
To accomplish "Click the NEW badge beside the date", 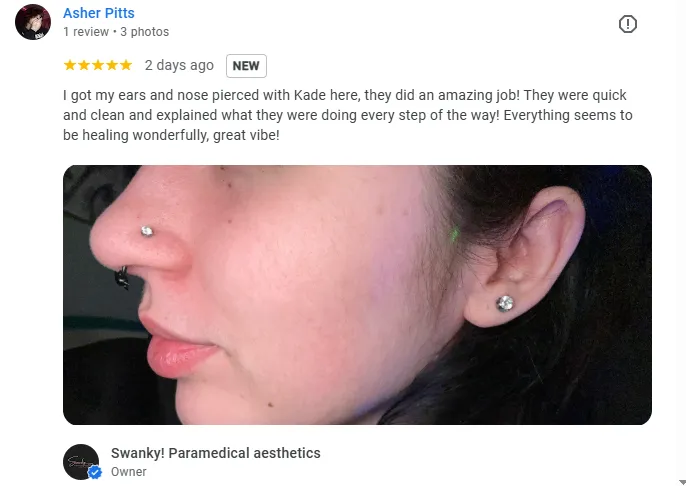I will (x=246, y=66).
